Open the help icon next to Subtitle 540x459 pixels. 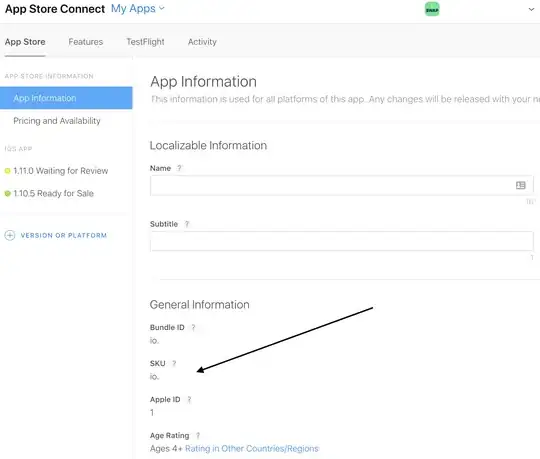(187, 224)
